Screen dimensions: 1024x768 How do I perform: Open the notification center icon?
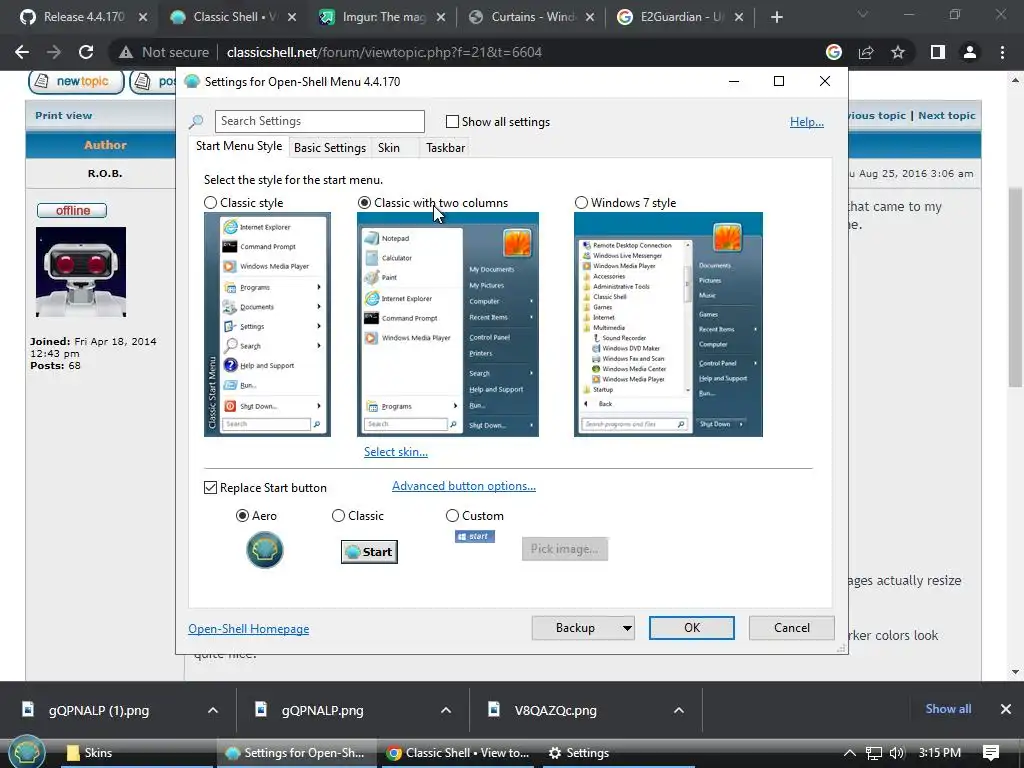pyautogui.click(x=991, y=753)
